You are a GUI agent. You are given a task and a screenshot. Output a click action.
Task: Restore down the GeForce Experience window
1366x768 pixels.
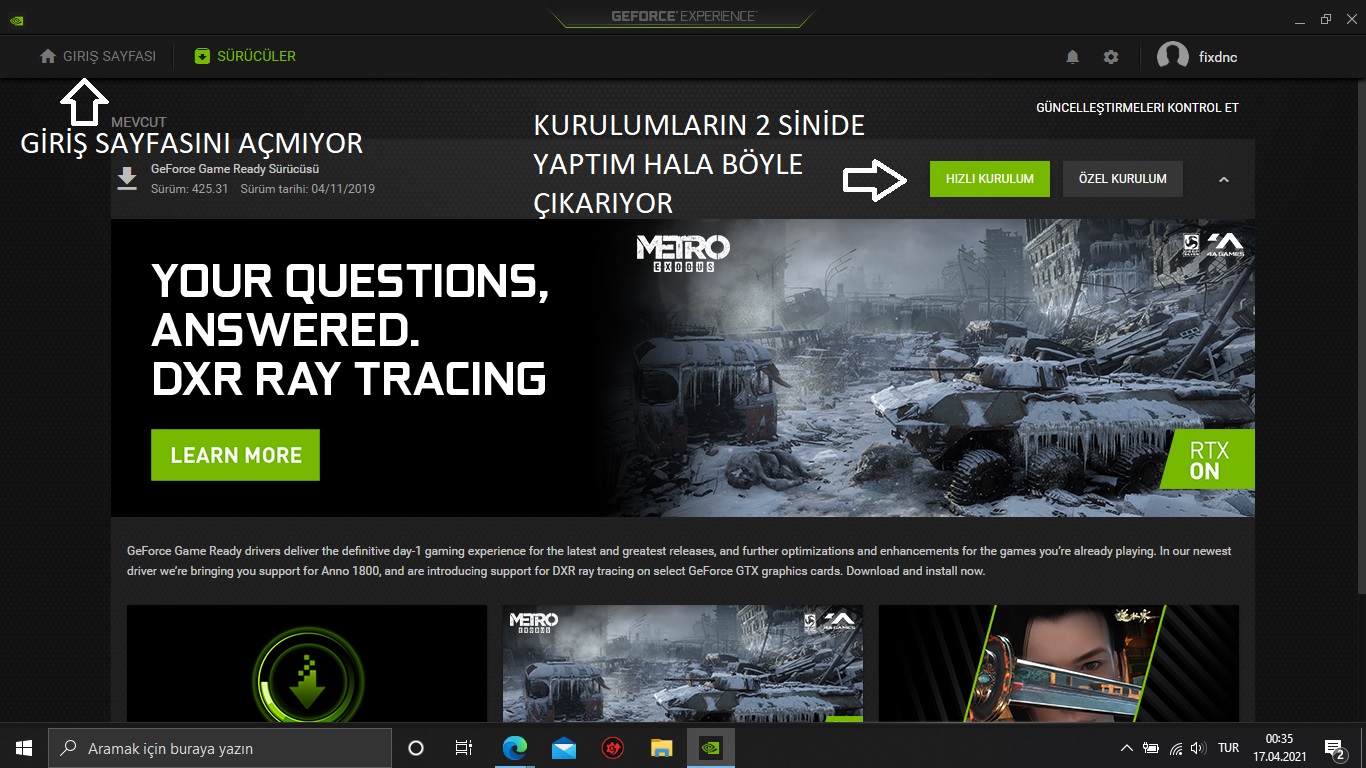pyautogui.click(x=1326, y=19)
